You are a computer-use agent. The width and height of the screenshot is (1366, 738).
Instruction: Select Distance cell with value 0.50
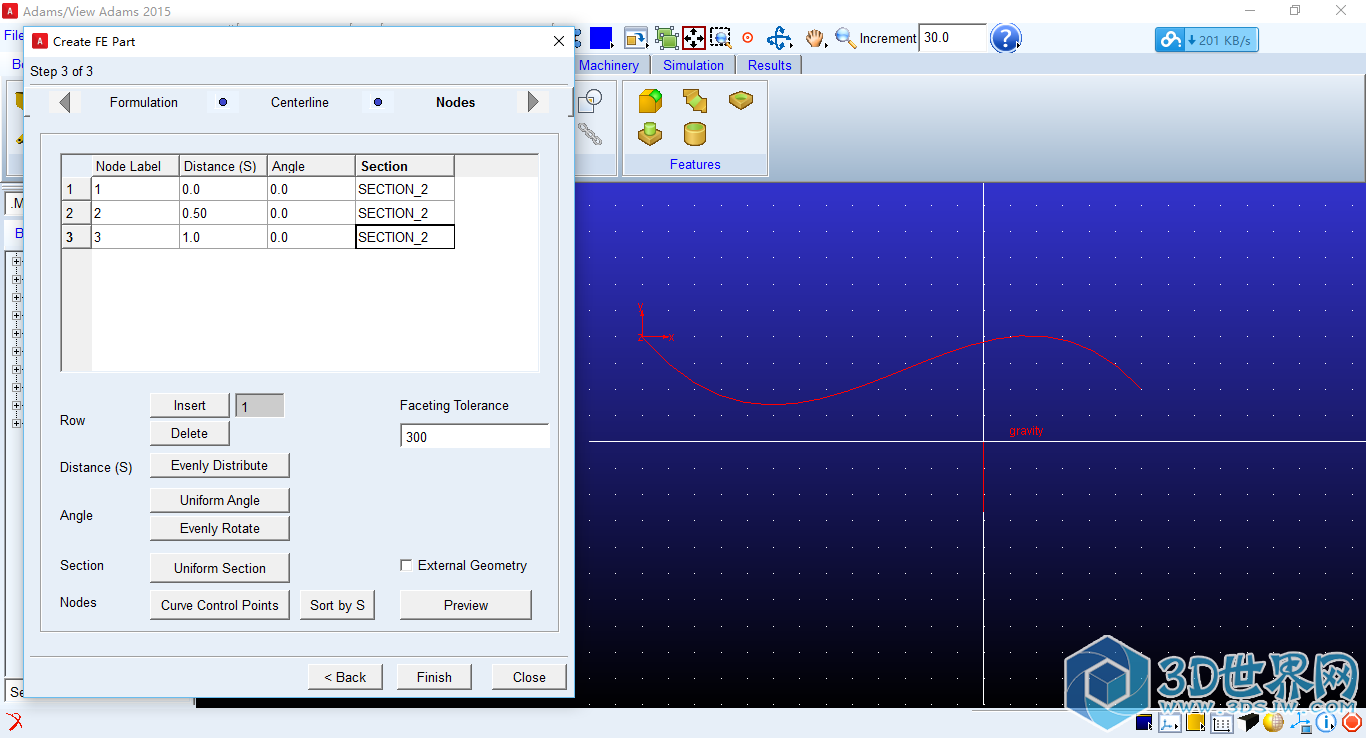coord(223,213)
